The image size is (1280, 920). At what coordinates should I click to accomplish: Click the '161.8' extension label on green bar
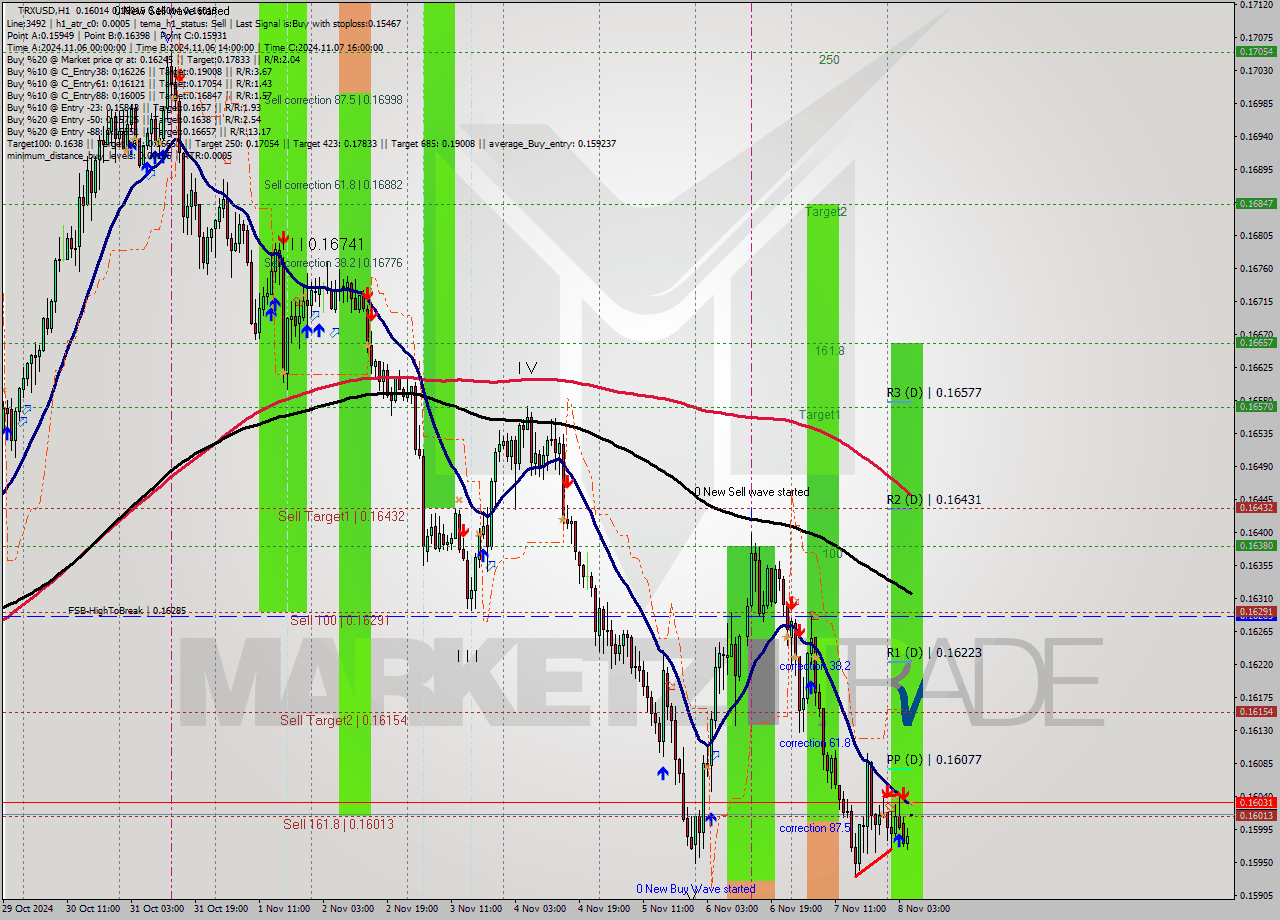click(x=829, y=351)
